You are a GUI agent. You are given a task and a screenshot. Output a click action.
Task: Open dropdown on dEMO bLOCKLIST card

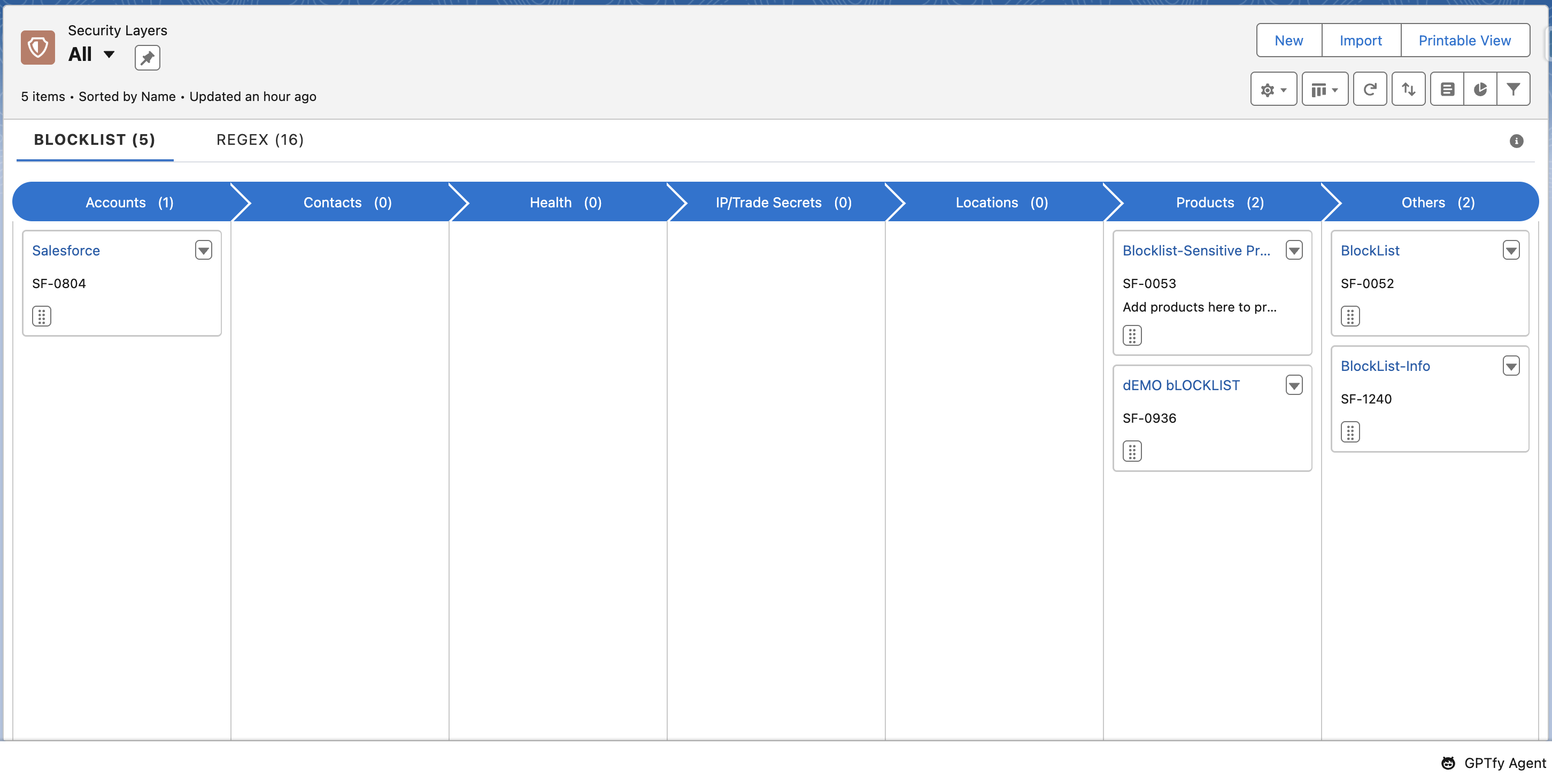tap(1294, 385)
